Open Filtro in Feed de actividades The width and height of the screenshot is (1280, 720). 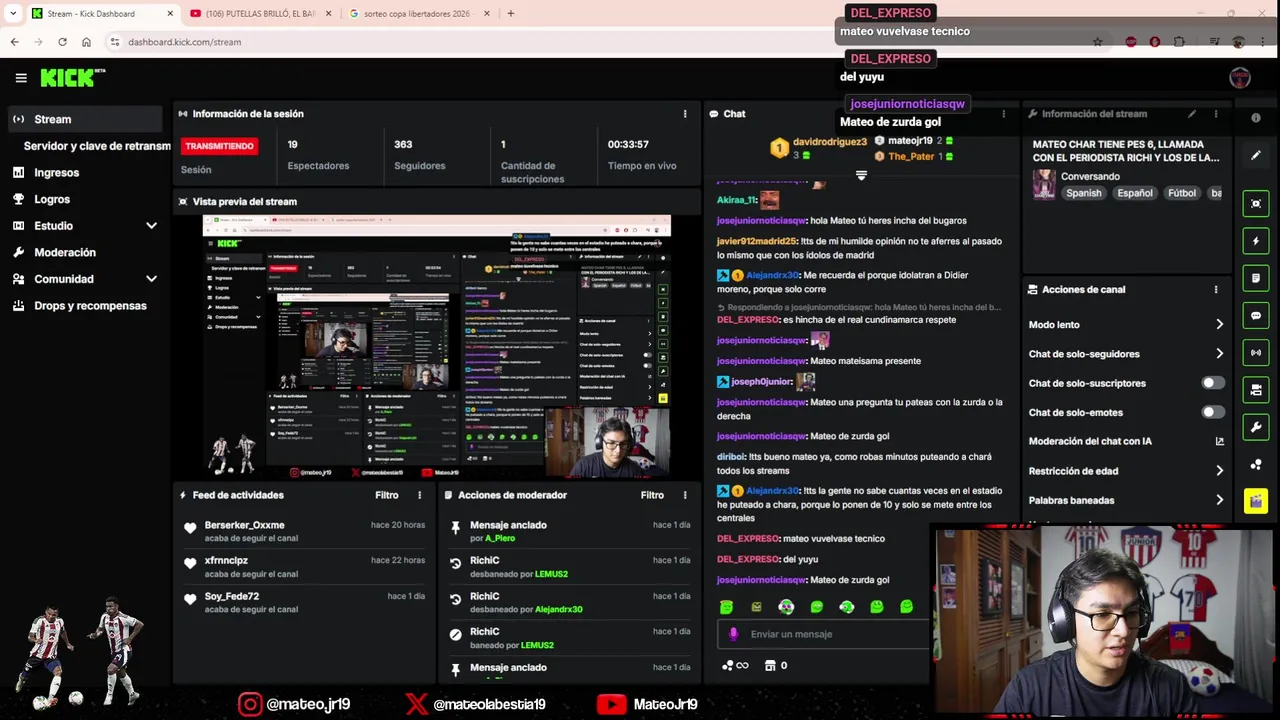point(387,495)
